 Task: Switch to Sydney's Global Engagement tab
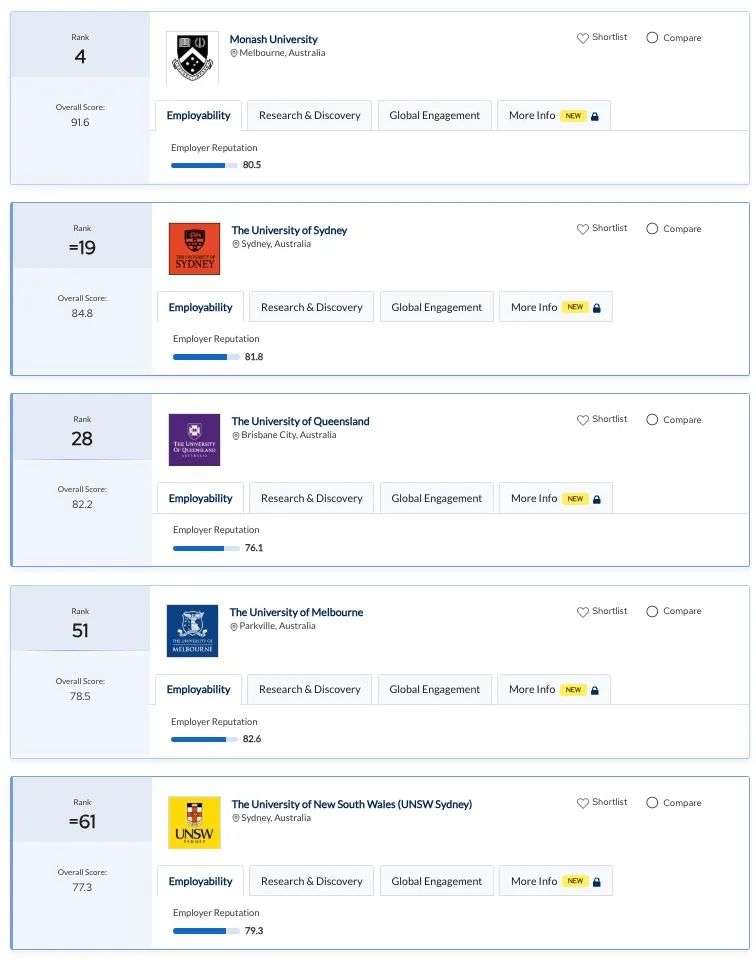pos(436,307)
